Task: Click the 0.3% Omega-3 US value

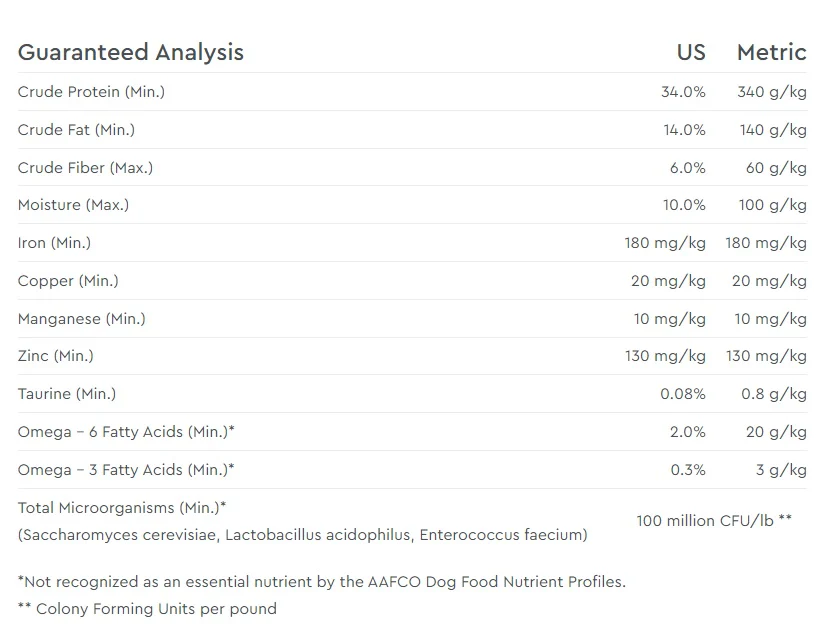Action: point(688,469)
